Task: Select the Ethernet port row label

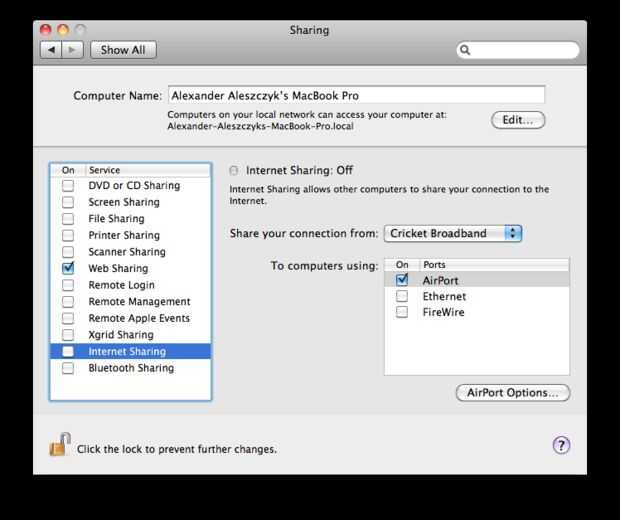Action: (444, 296)
